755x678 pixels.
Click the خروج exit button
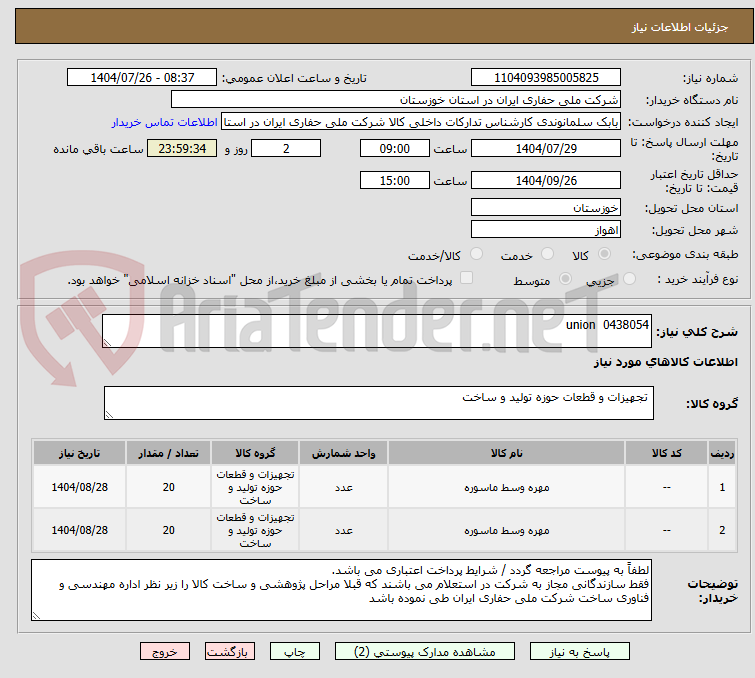coord(165,652)
